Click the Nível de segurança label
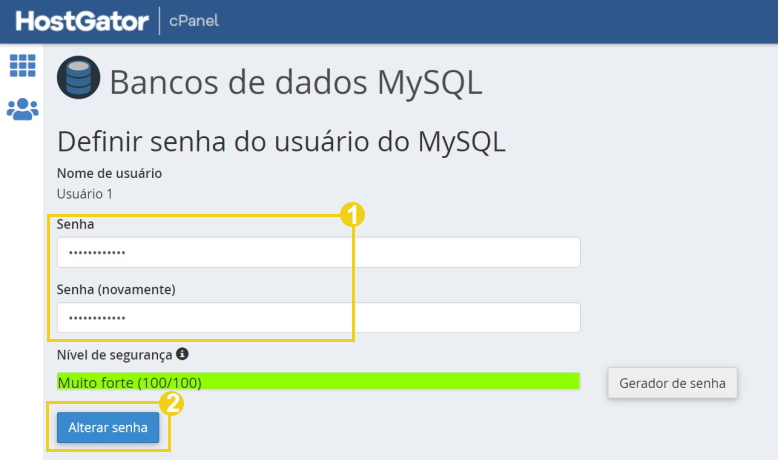Image resolution: width=778 pixels, height=460 pixels. click(114, 355)
